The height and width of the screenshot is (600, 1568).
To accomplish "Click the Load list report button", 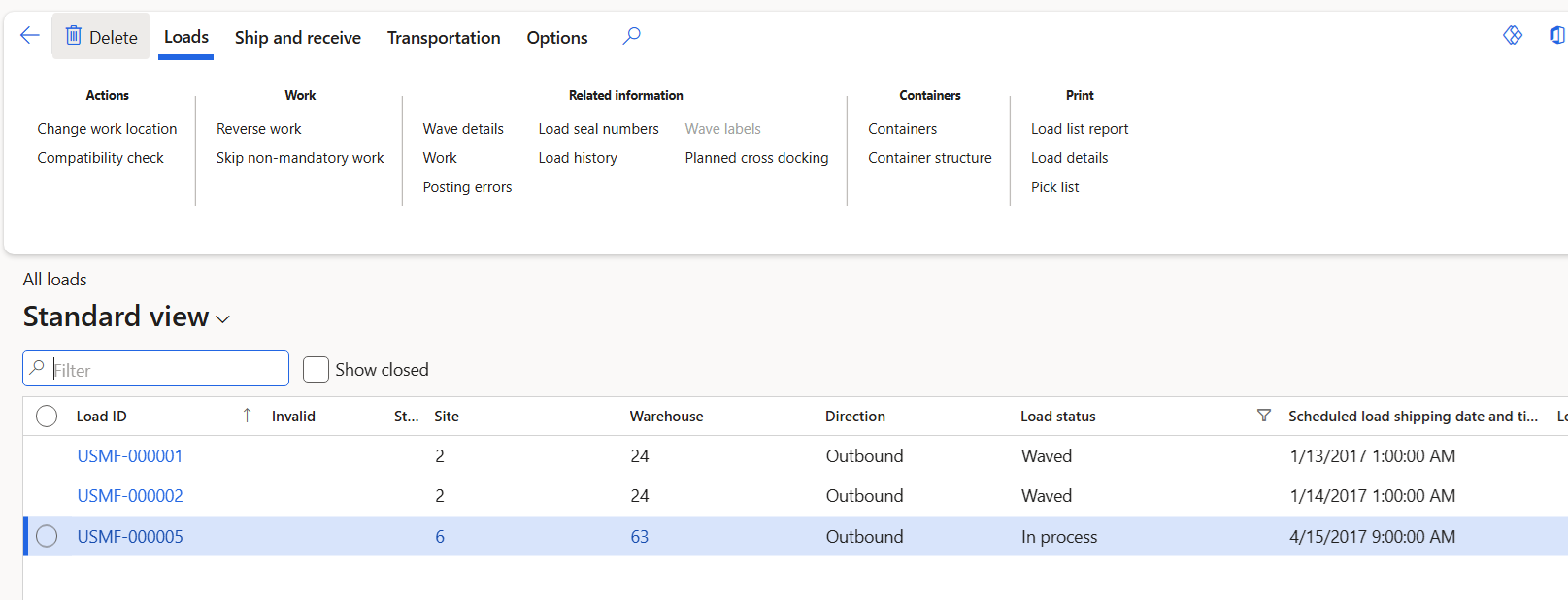I will point(1079,129).
